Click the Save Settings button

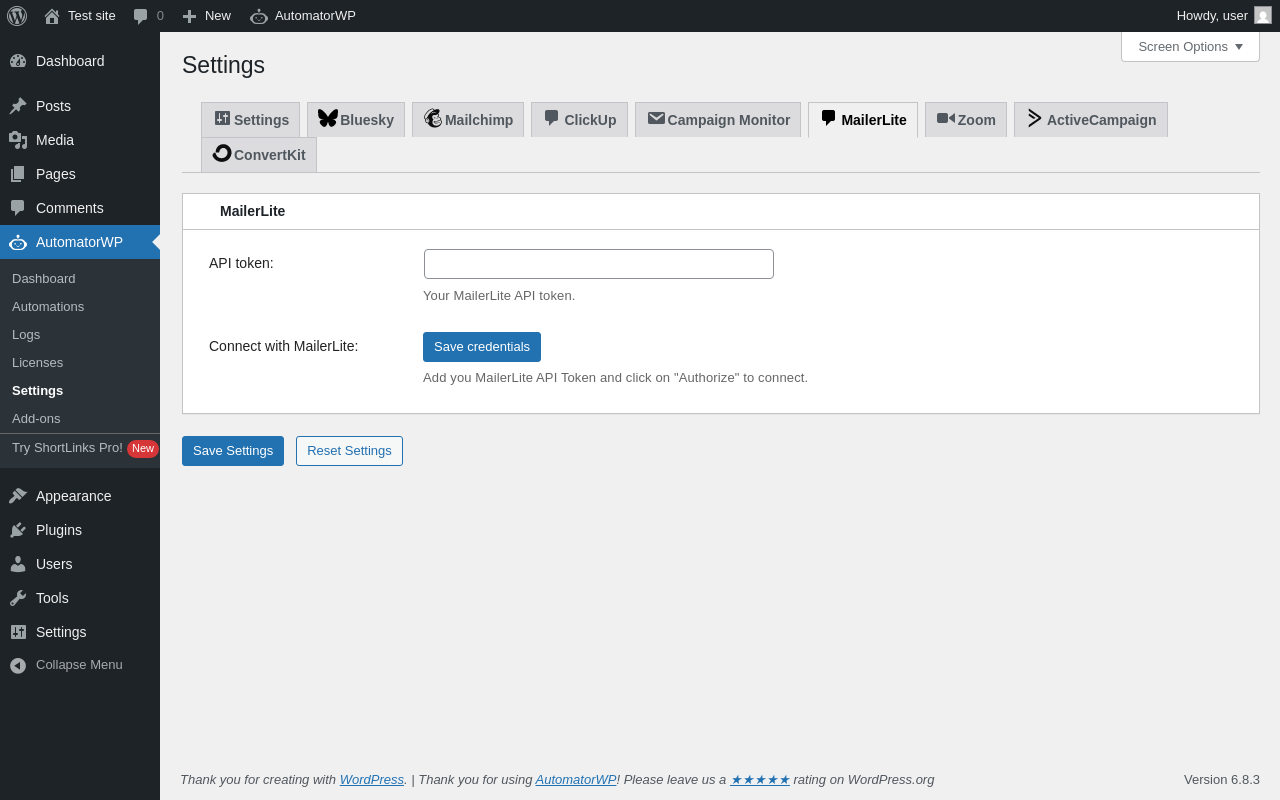tap(233, 451)
